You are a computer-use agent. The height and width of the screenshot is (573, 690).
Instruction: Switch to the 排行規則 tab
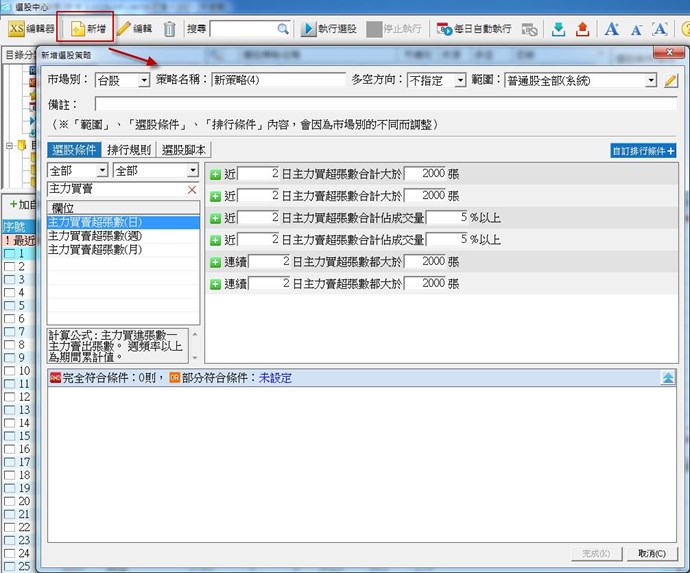point(129,150)
